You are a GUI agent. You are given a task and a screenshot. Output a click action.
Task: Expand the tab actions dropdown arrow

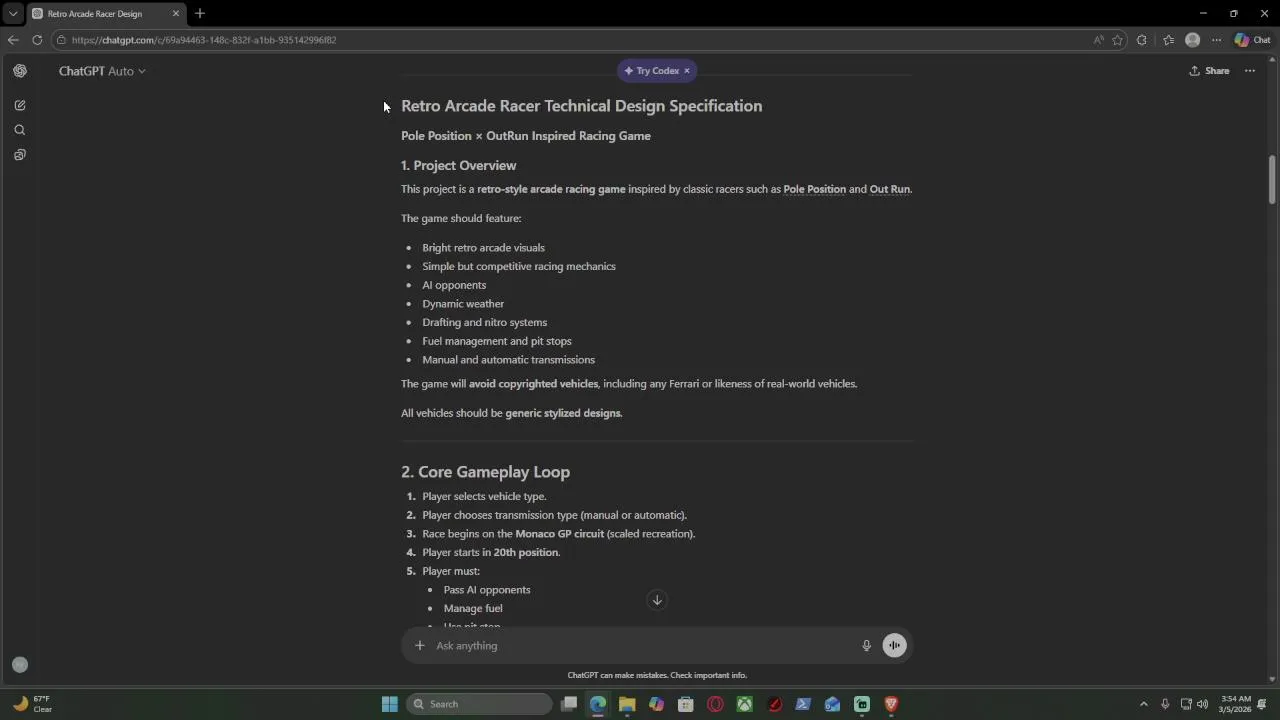[13, 14]
